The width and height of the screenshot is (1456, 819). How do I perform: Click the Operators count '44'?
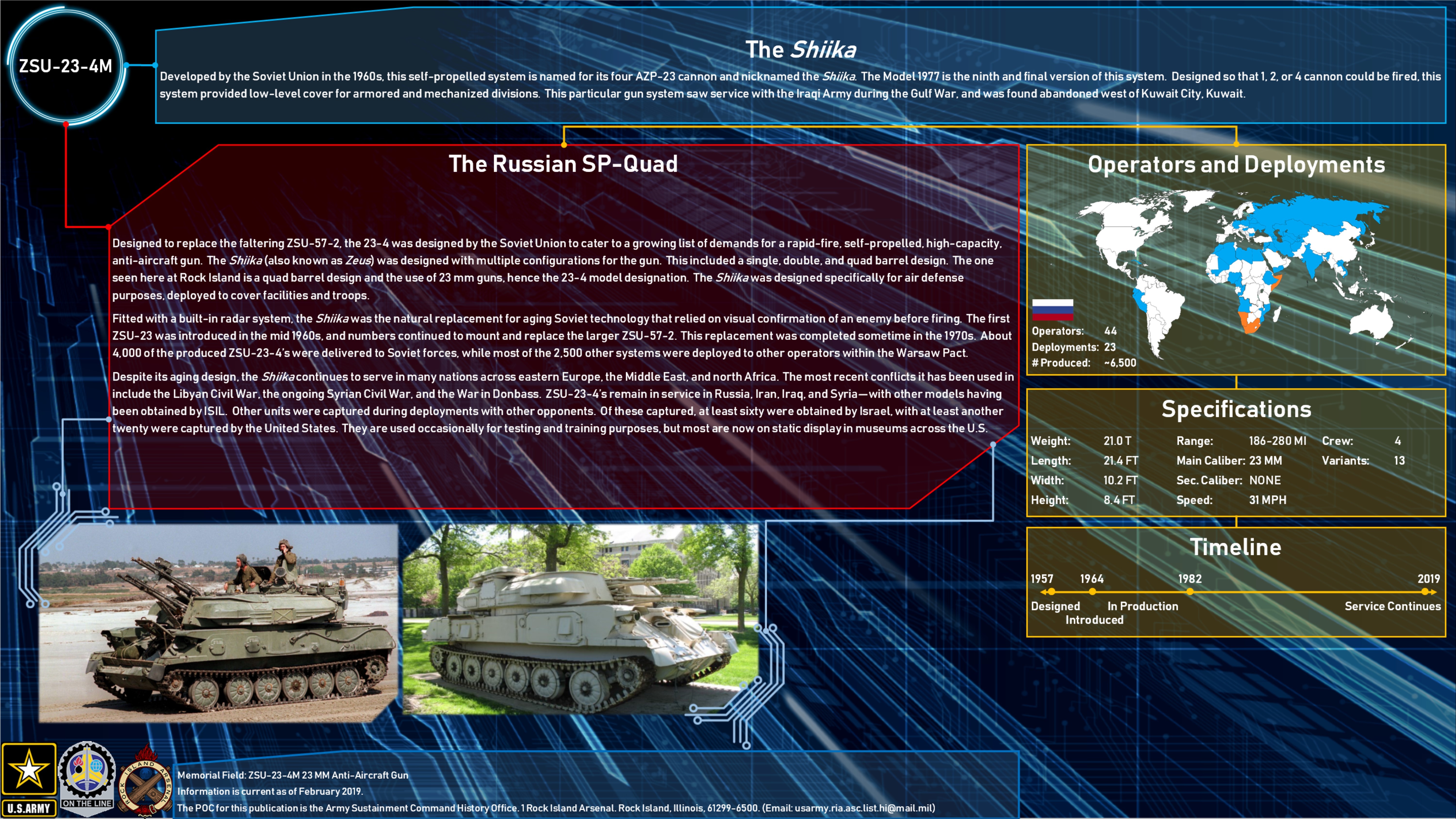1110,331
